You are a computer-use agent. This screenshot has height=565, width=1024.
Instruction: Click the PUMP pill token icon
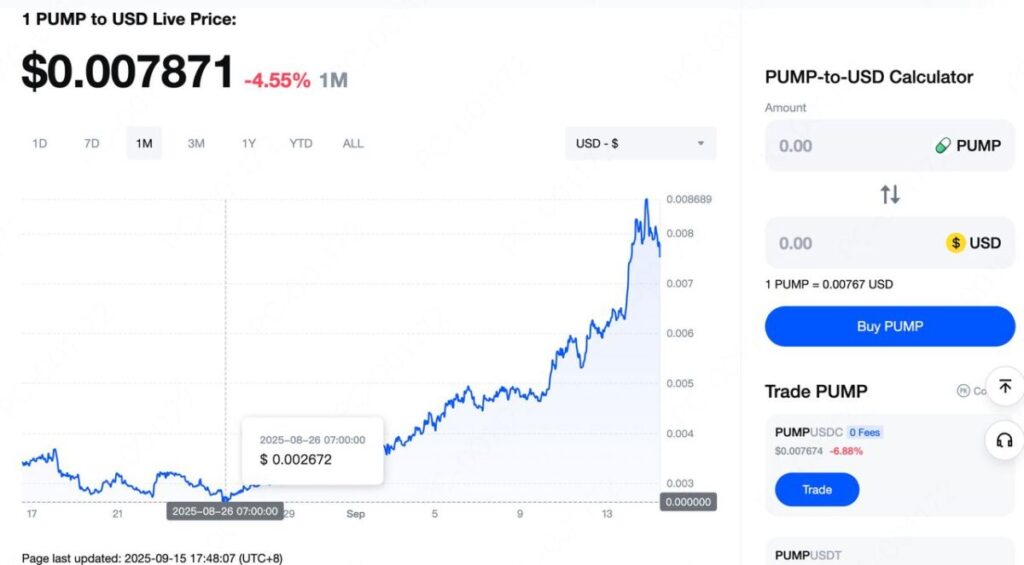(x=942, y=146)
